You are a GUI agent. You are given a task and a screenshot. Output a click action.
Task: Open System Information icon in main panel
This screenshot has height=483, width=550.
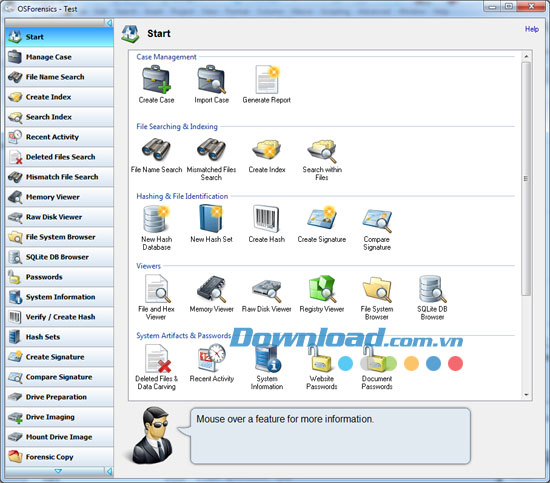268,358
